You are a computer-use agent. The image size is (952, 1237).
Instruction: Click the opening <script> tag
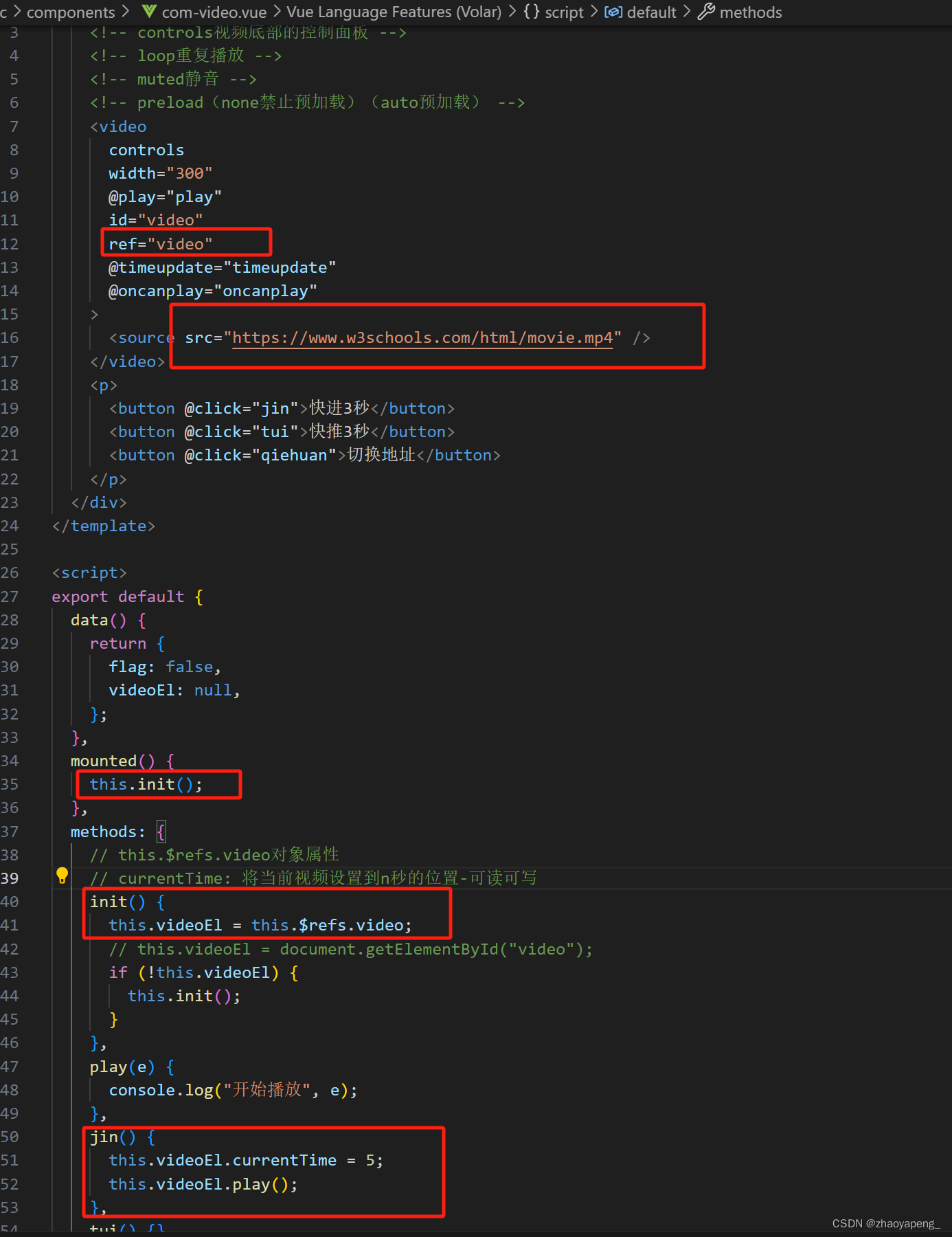click(89, 572)
